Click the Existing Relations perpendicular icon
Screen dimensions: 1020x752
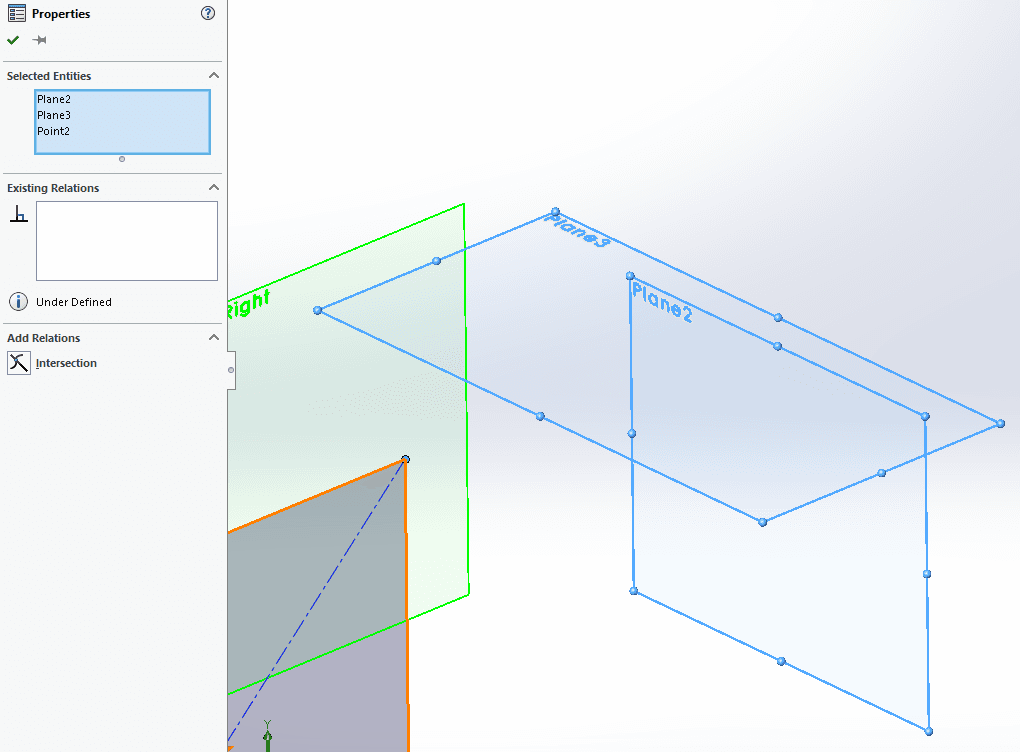pos(18,214)
